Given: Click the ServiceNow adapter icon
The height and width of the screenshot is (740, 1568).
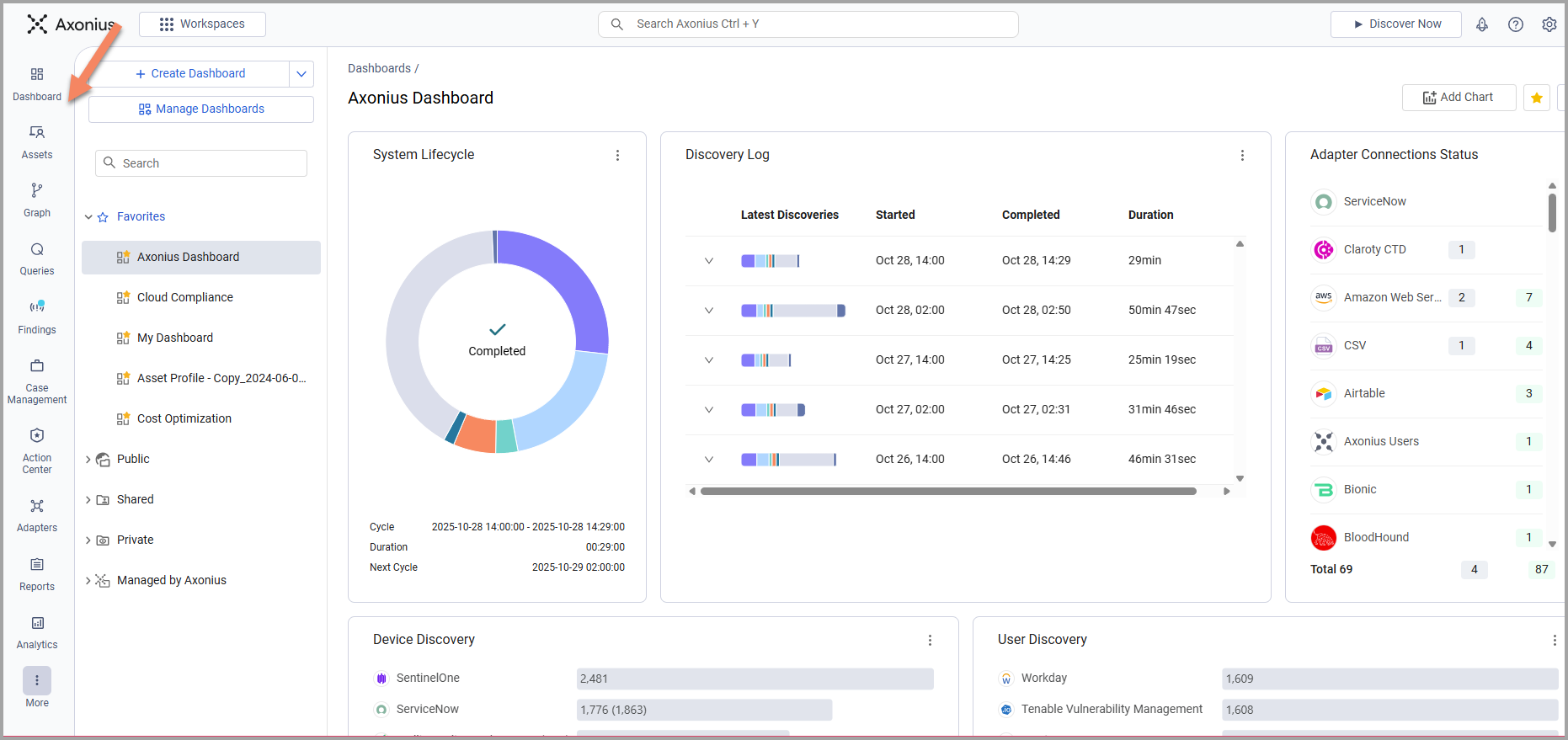Looking at the screenshot, I should [x=1324, y=202].
